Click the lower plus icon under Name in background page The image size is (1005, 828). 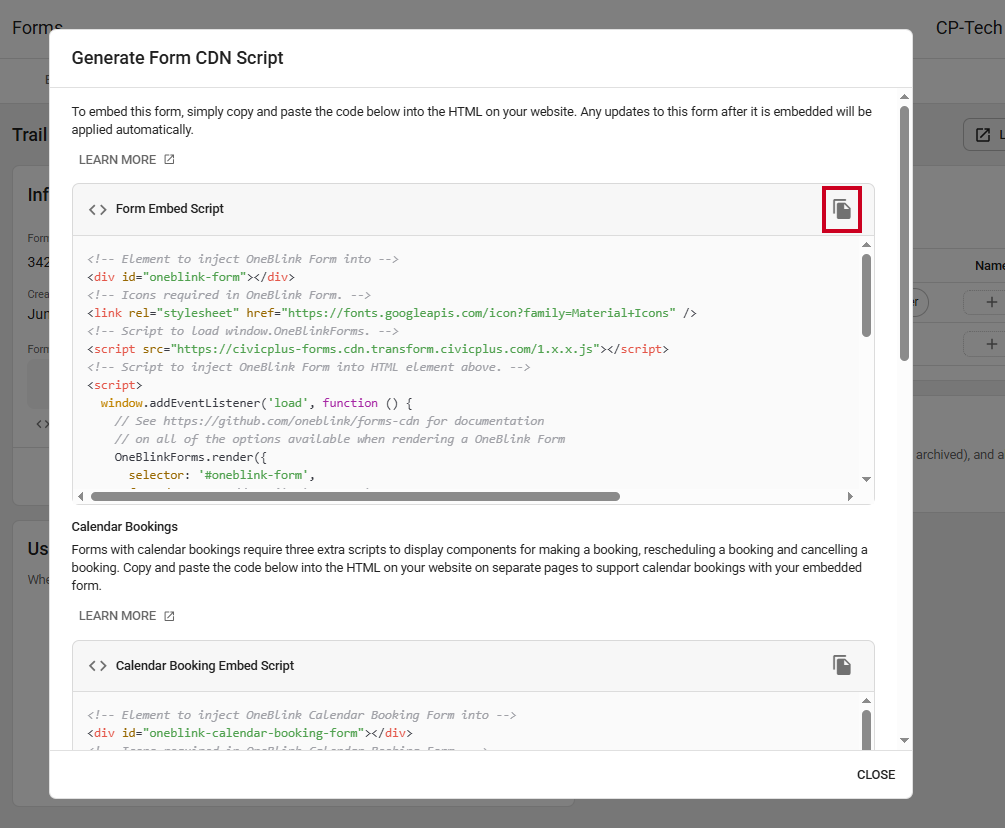click(x=991, y=344)
